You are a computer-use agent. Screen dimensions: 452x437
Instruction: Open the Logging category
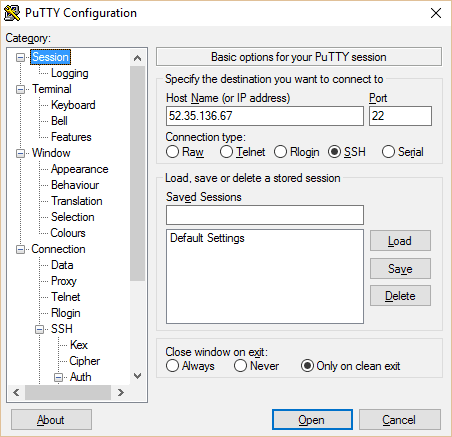[x=70, y=73]
